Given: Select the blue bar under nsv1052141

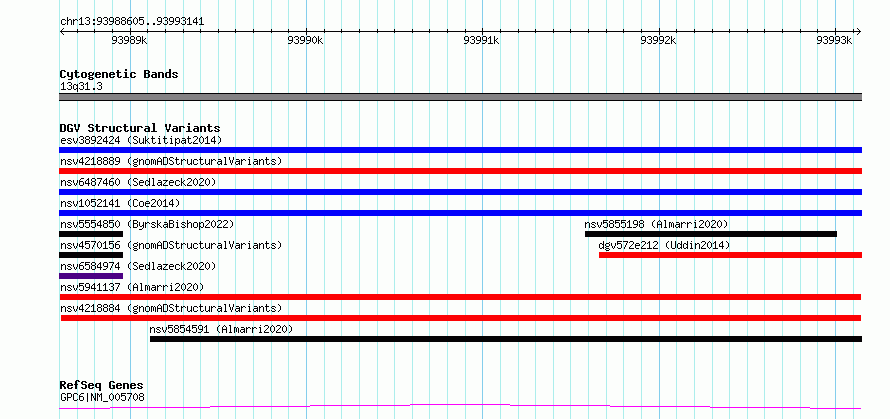Looking at the screenshot, I should (460, 213).
